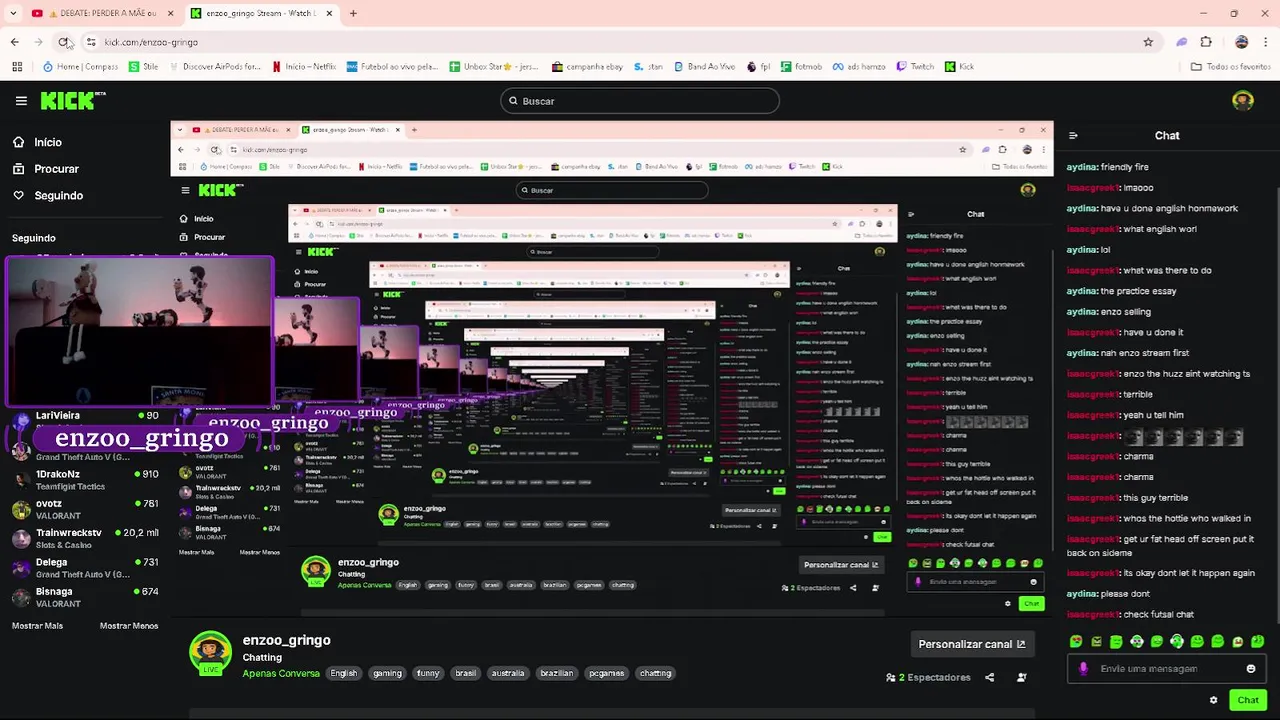Click the Buscar search field
Screen dimensions: 1280x720
(x=640, y=101)
